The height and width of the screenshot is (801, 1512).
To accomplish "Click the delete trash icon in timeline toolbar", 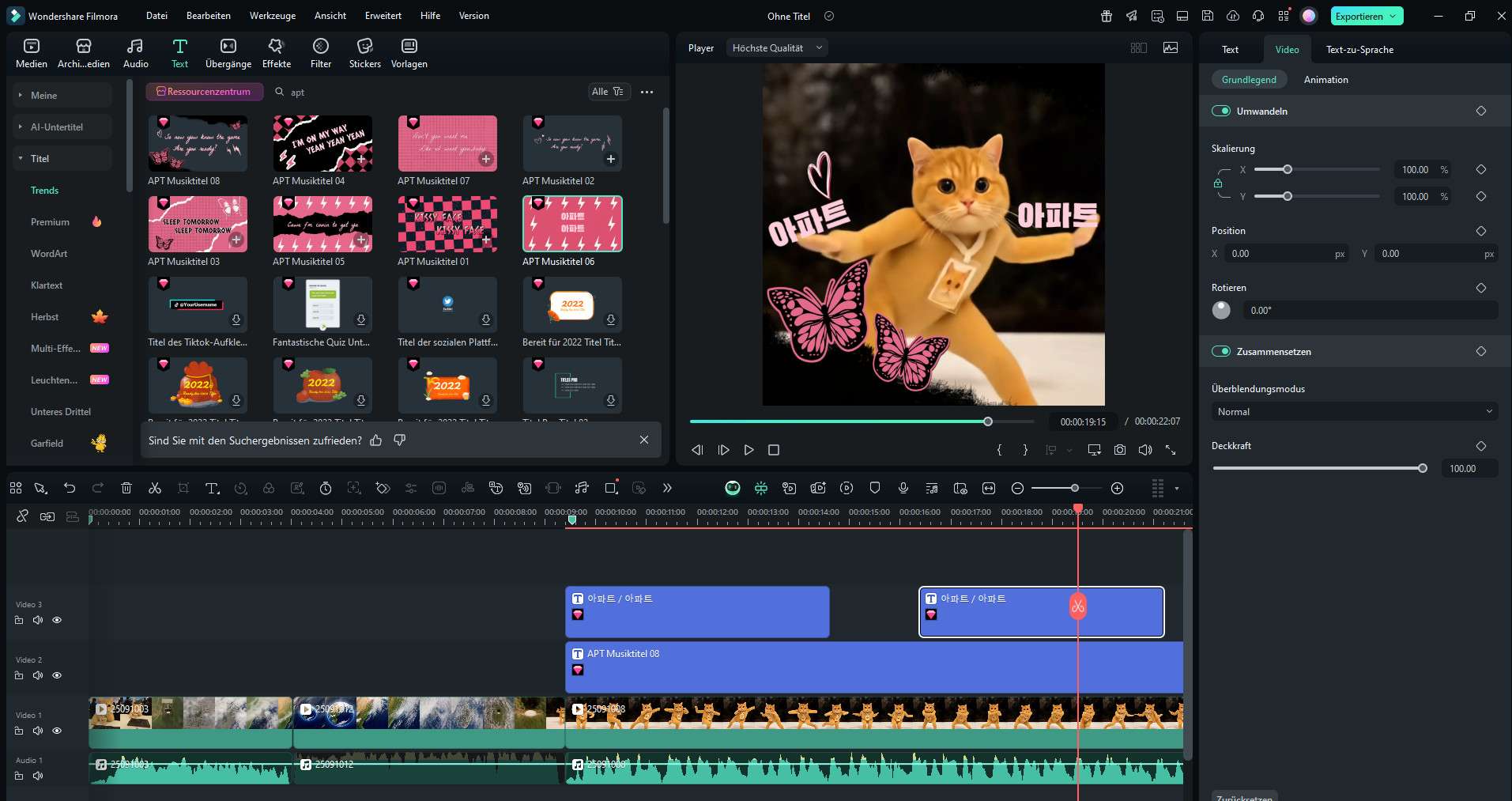I will click(x=126, y=488).
